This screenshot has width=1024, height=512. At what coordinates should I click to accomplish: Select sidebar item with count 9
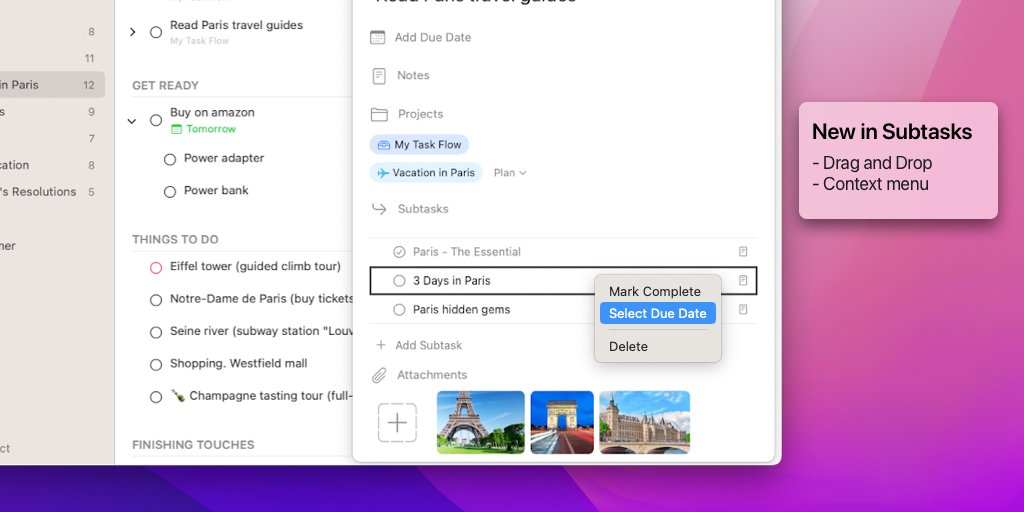(x=51, y=112)
